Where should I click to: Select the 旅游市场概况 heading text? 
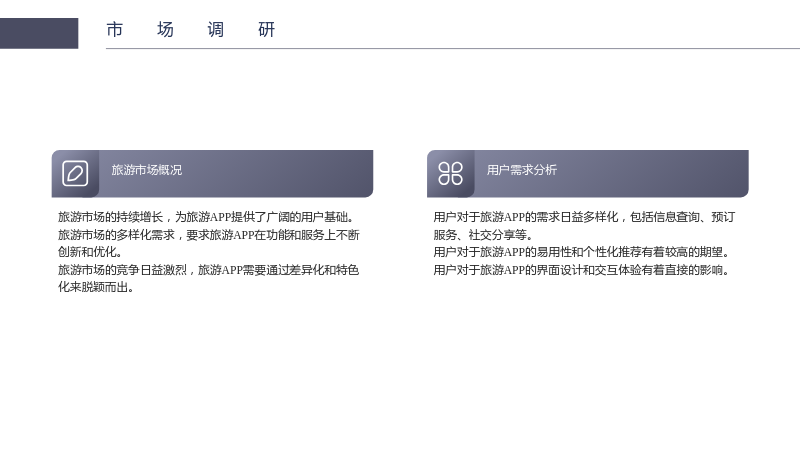(x=146, y=170)
